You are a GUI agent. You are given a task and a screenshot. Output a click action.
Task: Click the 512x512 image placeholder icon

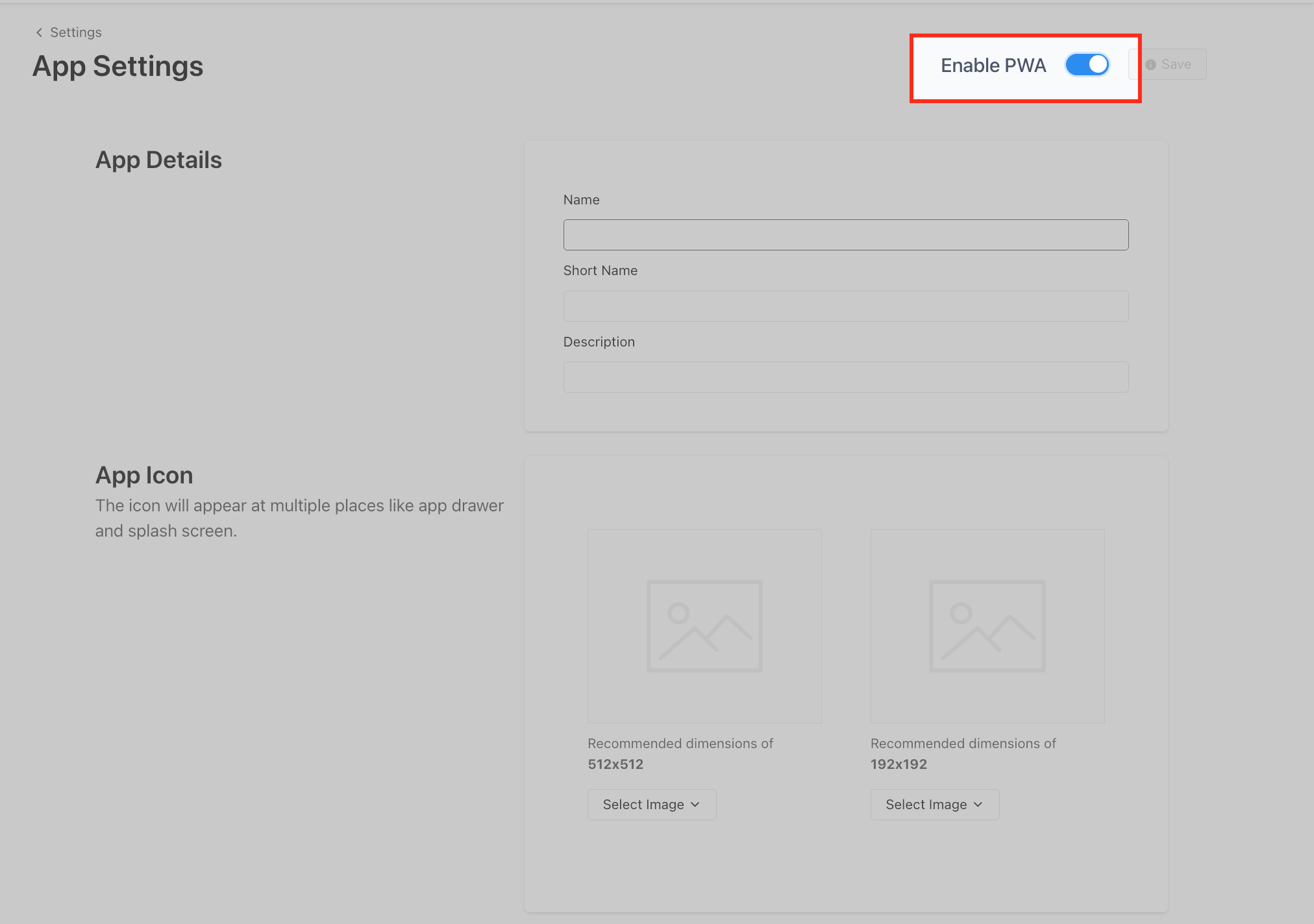pos(704,626)
